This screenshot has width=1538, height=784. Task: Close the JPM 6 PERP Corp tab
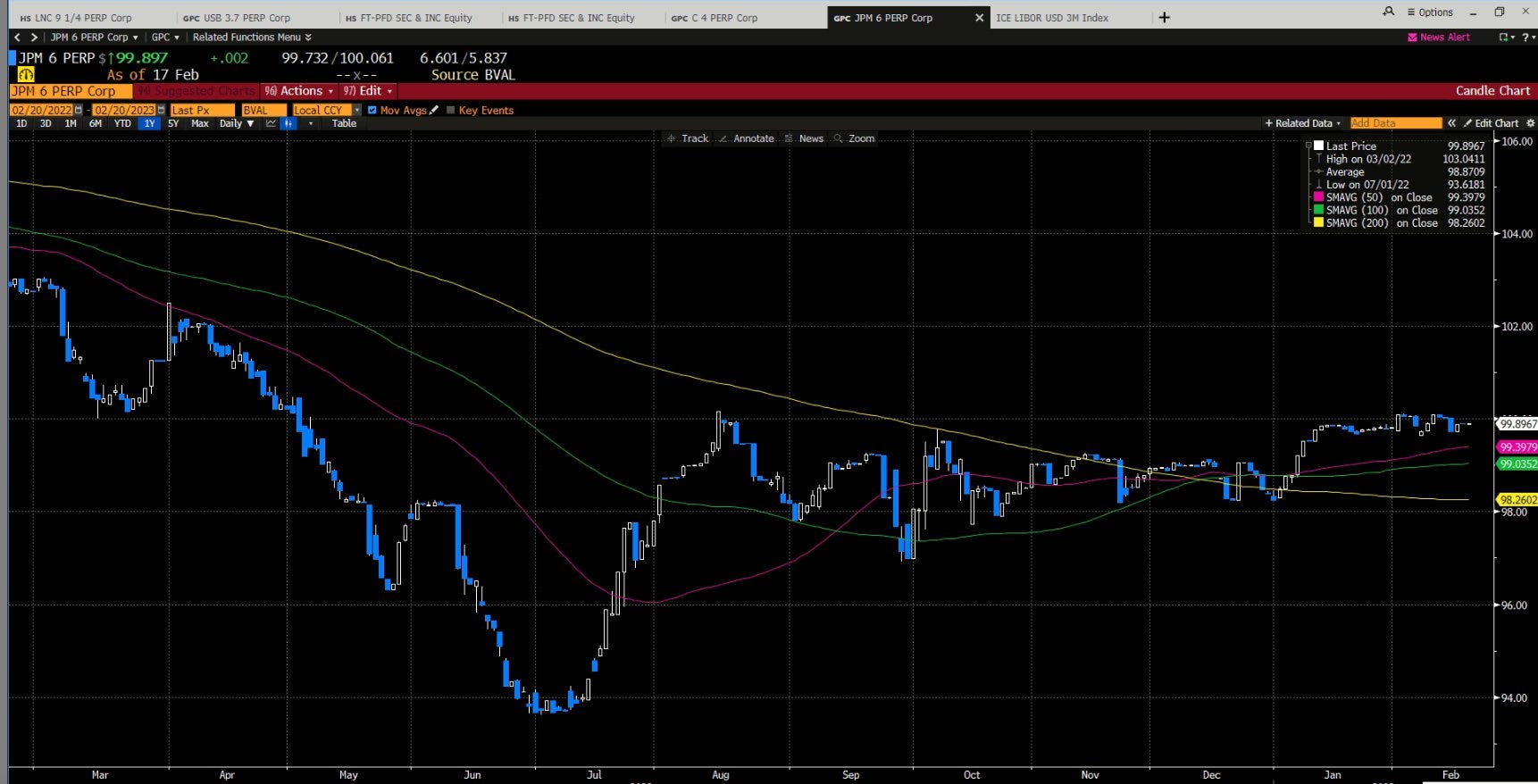tap(979, 17)
